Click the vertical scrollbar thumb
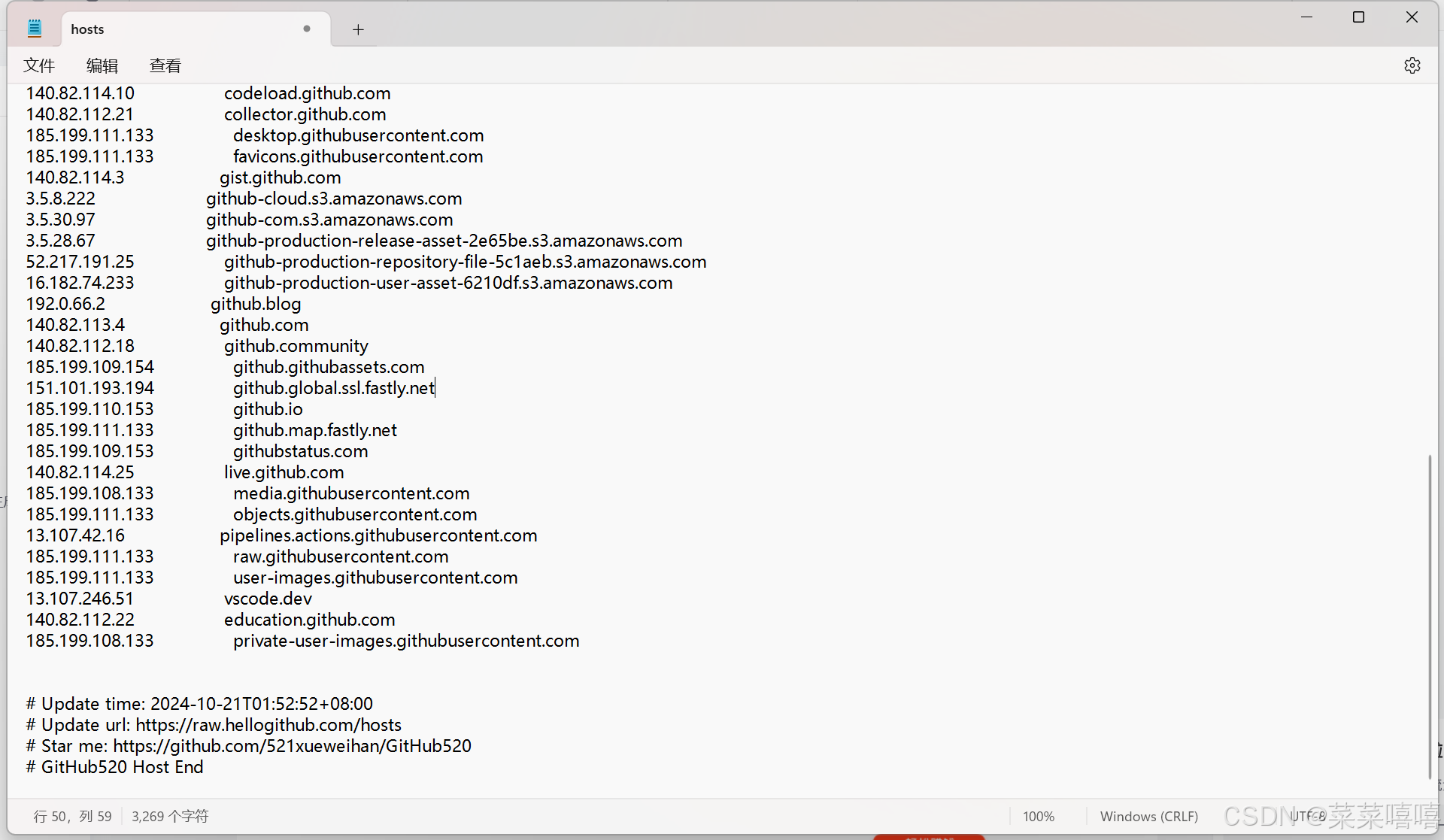 coord(1429,617)
